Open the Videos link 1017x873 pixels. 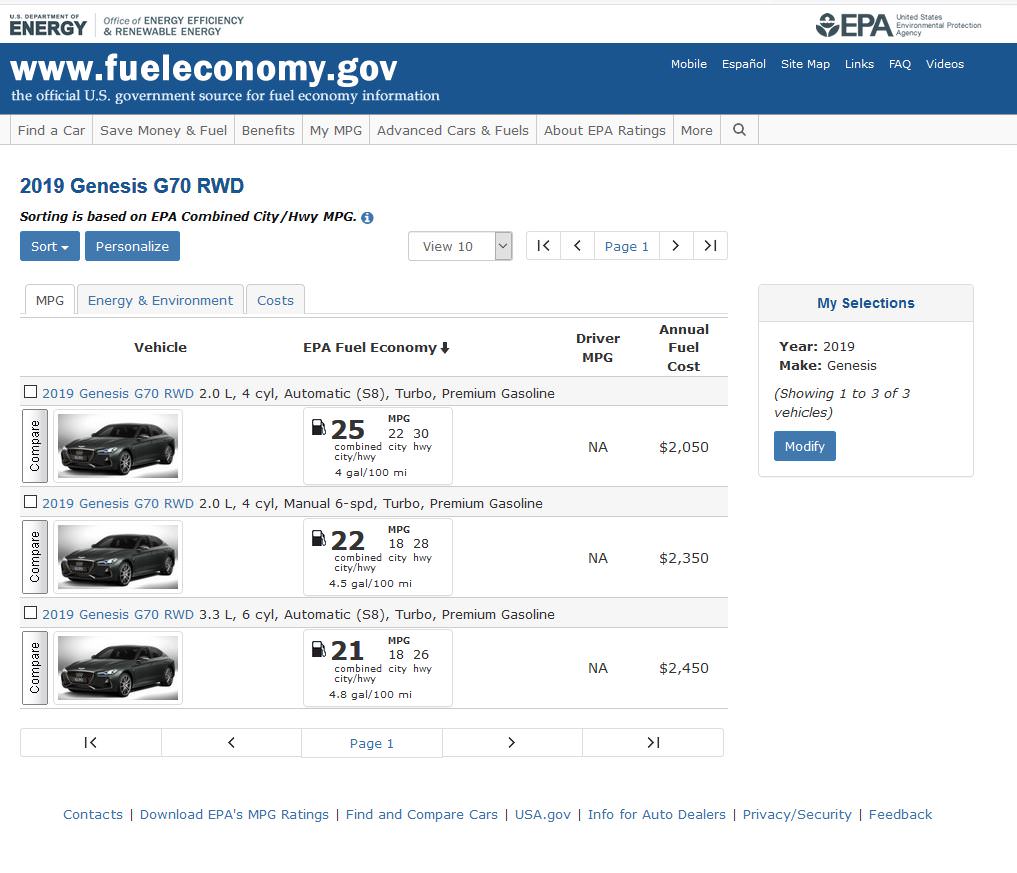click(x=945, y=64)
